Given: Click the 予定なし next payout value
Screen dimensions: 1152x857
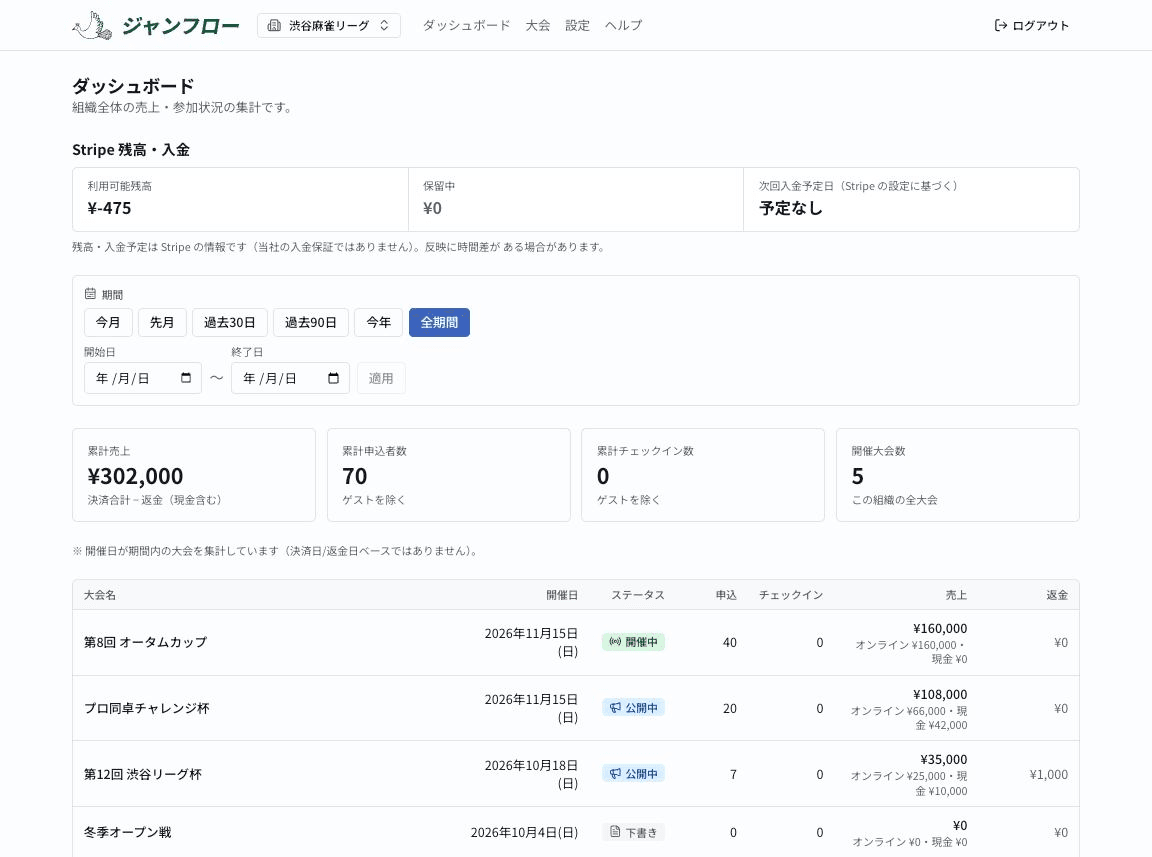Looking at the screenshot, I should pyautogui.click(x=791, y=208).
